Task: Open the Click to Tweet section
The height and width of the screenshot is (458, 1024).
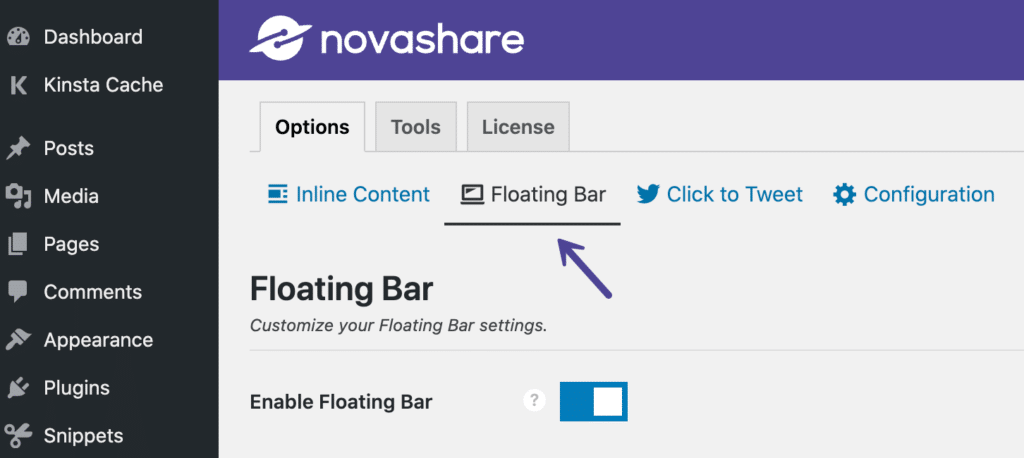Action: pos(720,195)
